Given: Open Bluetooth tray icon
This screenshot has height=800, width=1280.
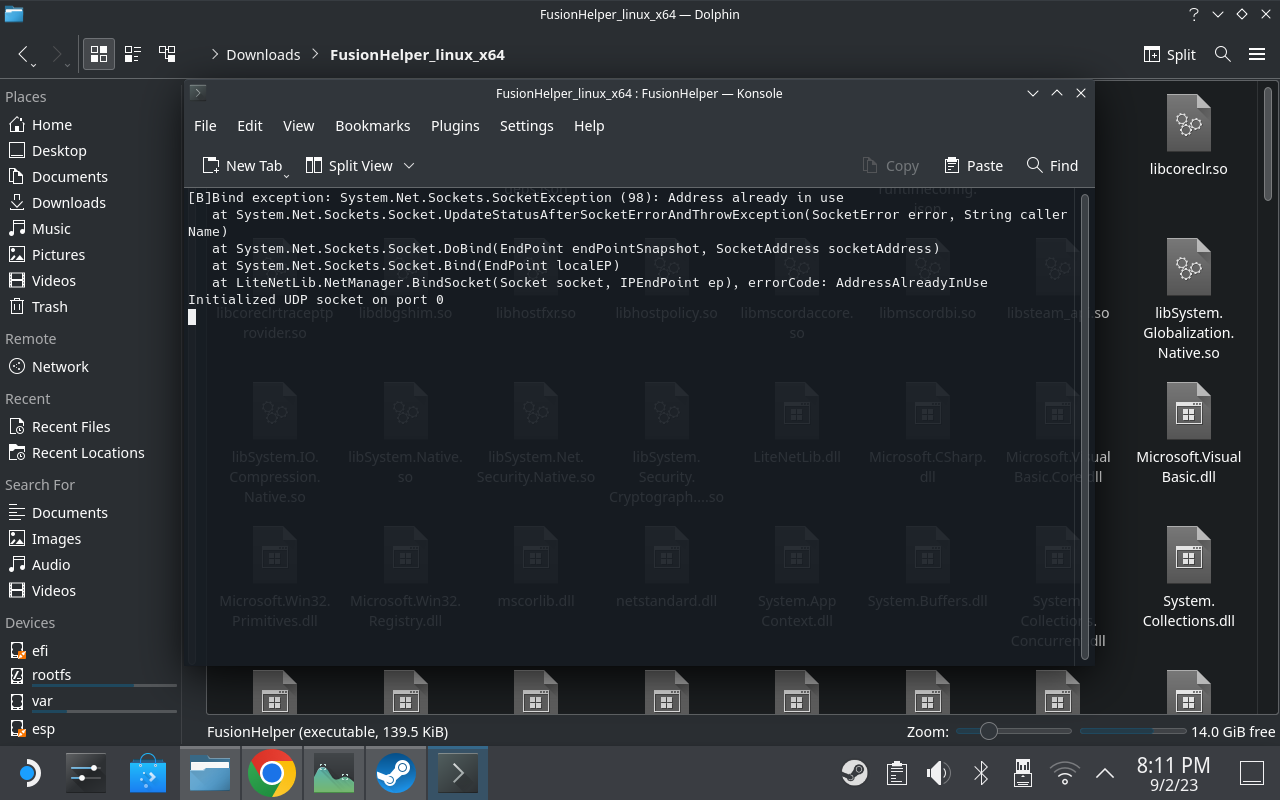Looking at the screenshot, I should click(x=981, y=773).
